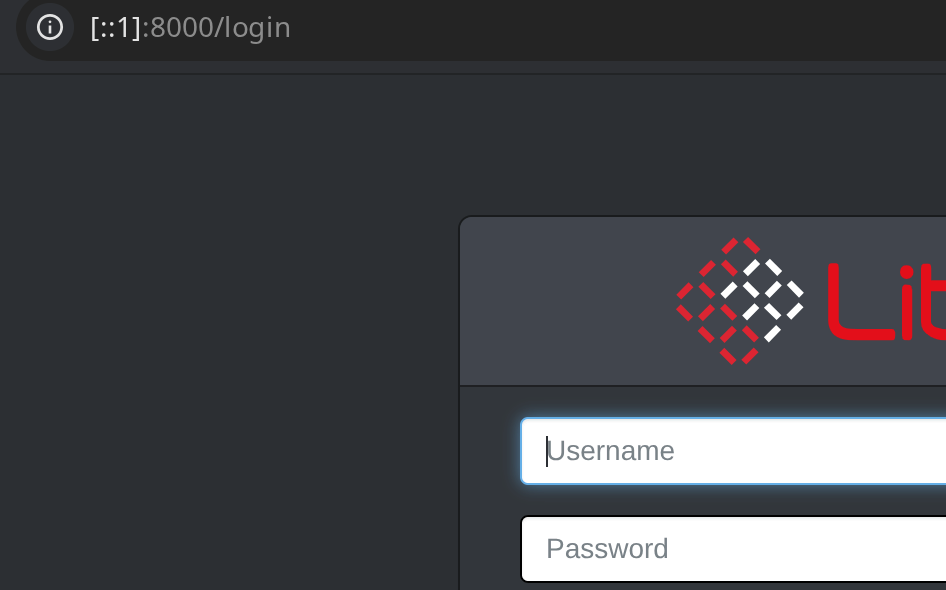Select the address bar URL text
The width and height of the screenshot is (946, 590).
(x=190, y=28)
